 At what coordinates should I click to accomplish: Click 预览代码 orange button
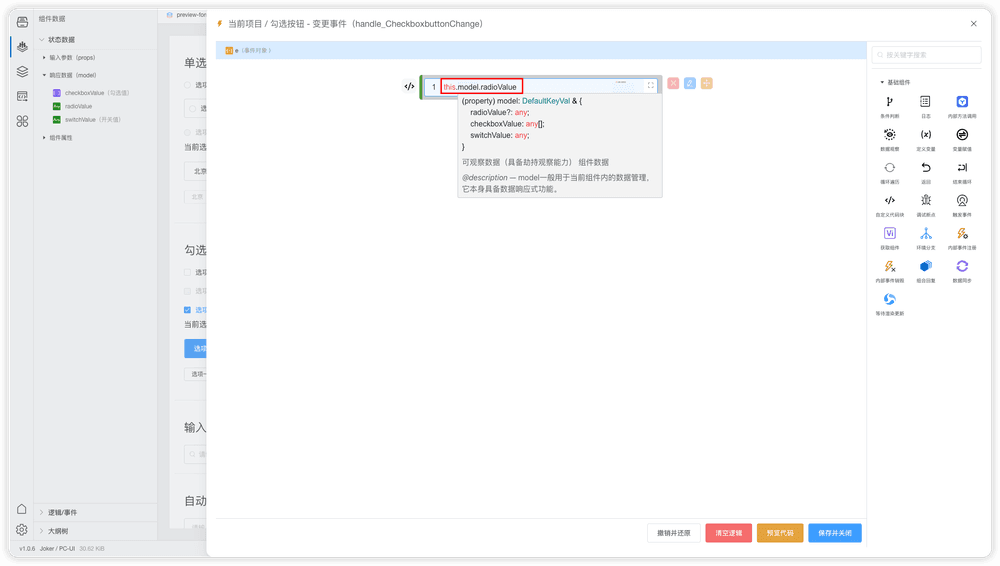point(780,533)
